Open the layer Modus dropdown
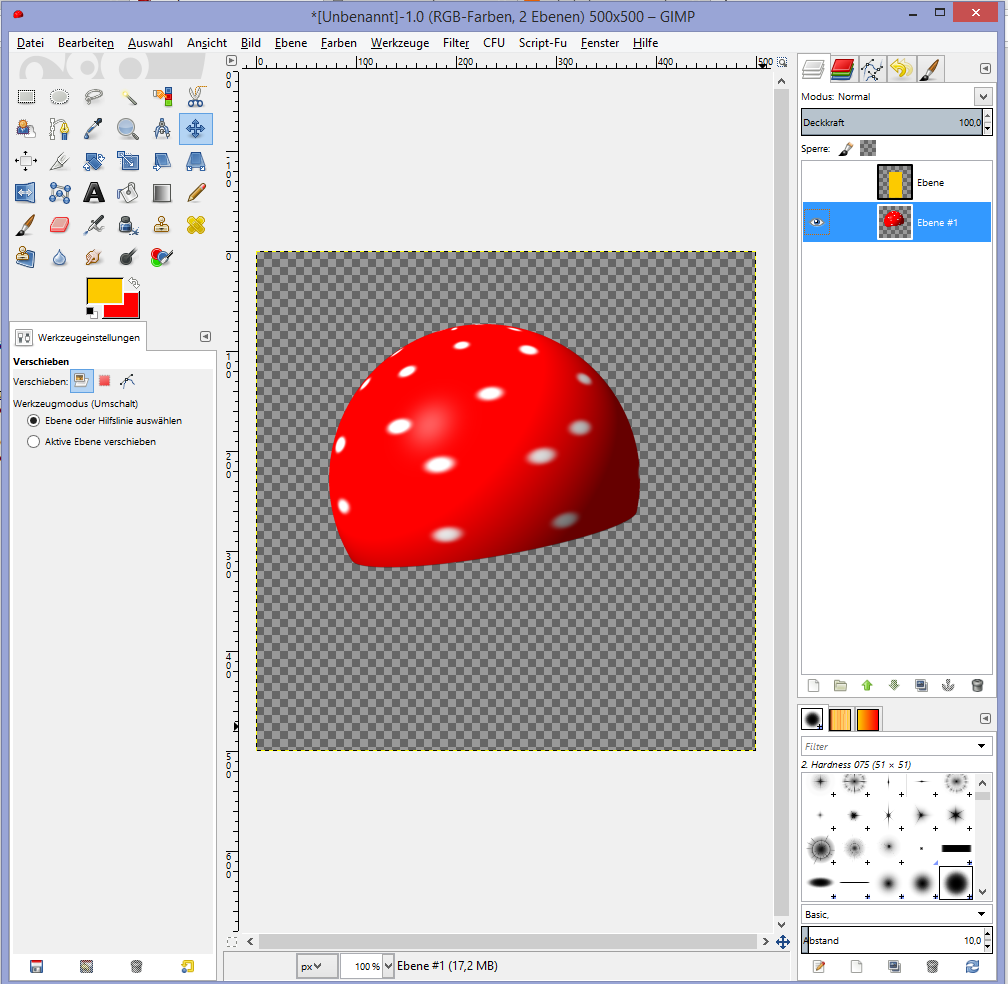 (982, 97)
